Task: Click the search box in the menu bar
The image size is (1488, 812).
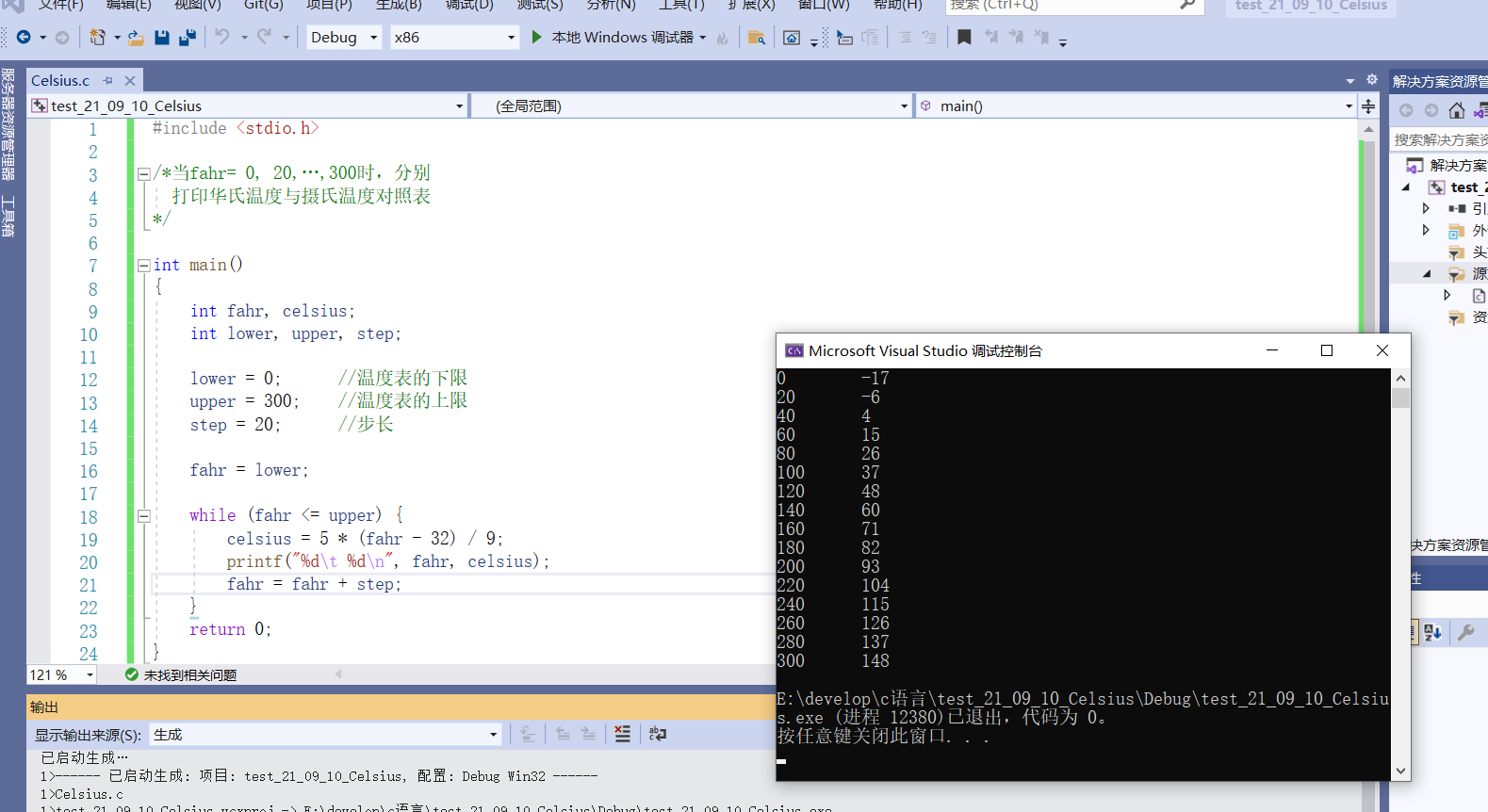Action: [x=1073, y=5]
